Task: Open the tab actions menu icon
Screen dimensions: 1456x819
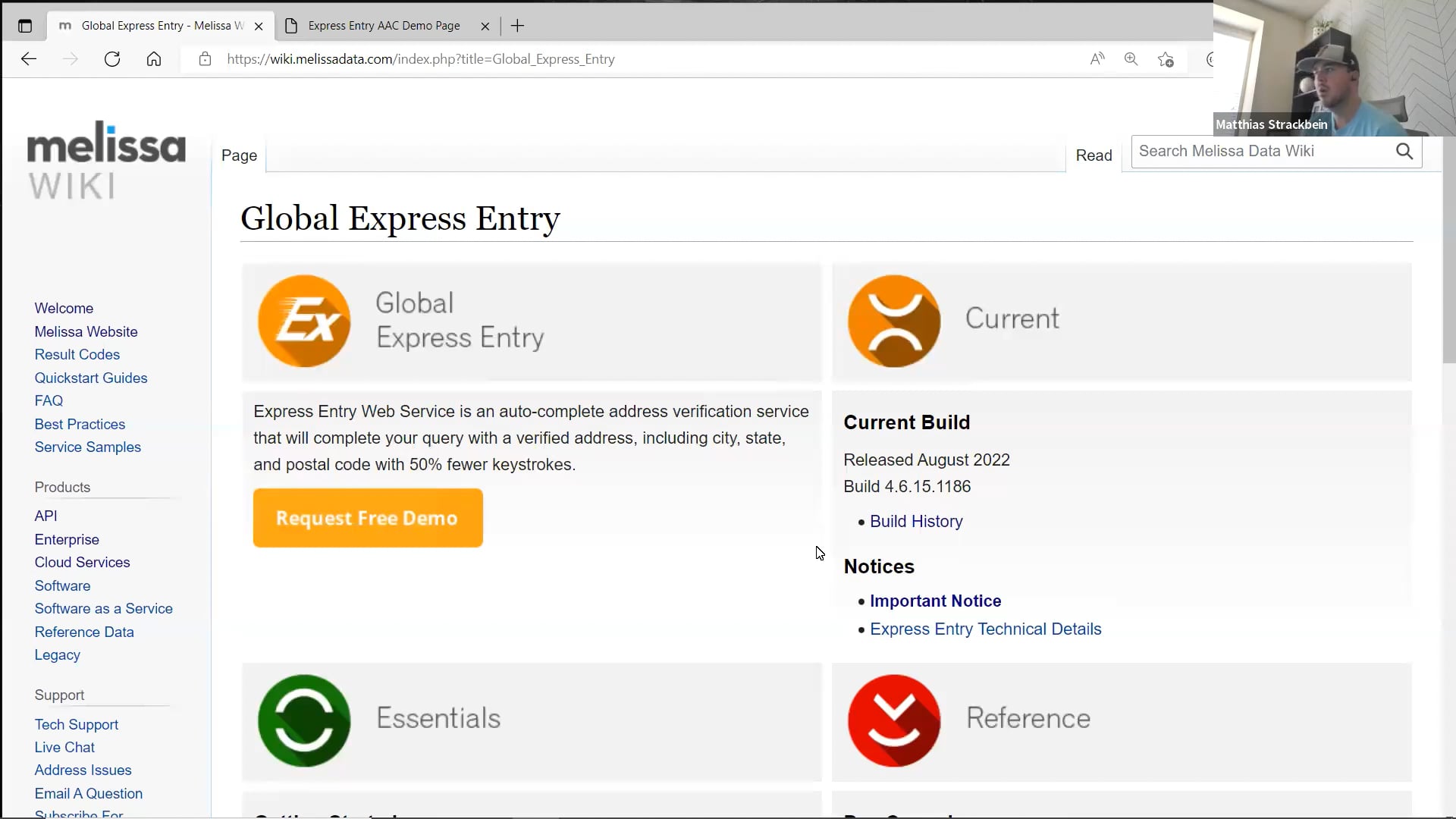Action: pos(25,26)
